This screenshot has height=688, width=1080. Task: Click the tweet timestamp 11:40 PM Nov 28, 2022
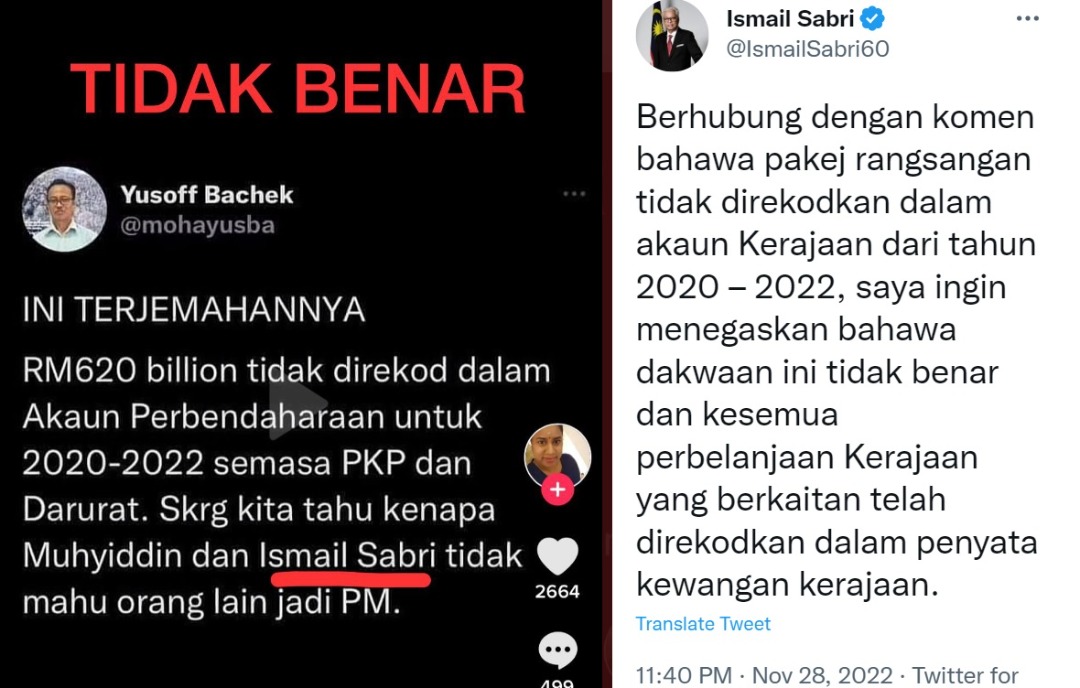764,675
